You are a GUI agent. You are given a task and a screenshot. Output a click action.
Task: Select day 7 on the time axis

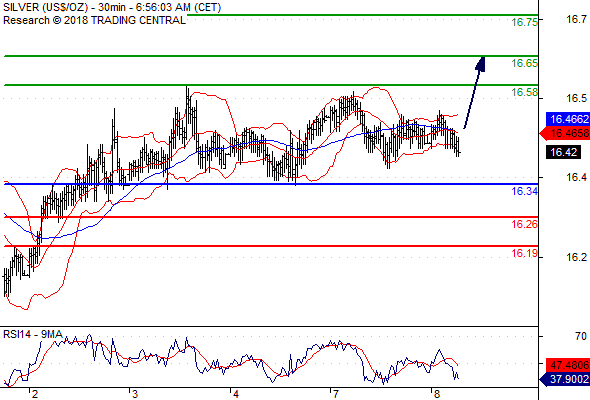click(336, 394)
